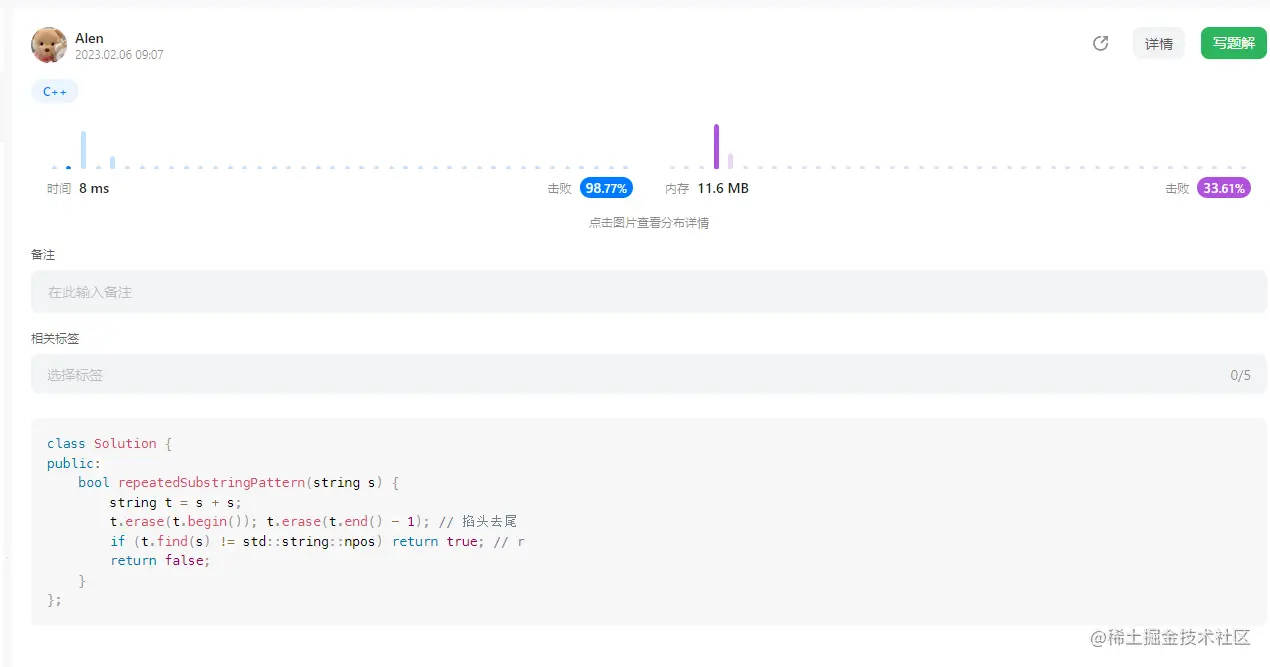Click the 'return false;' code line
The height and width of the screenshot is (667, 1270).
click(x=160, y=560)
